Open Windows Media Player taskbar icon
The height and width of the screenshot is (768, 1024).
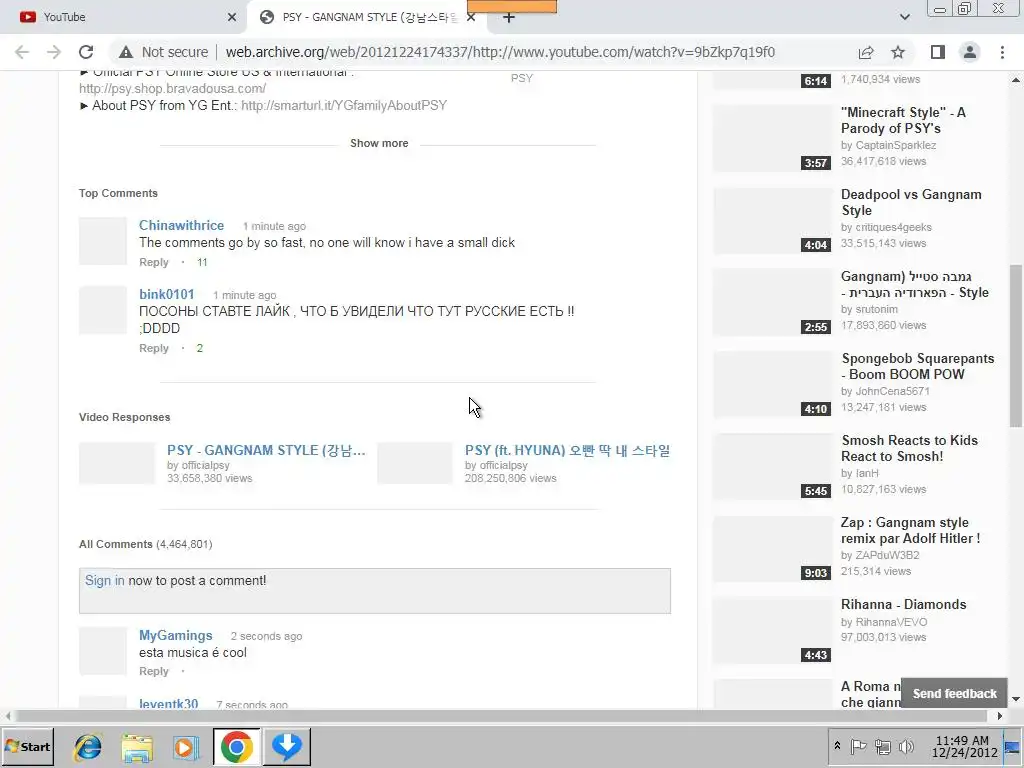[187, 746]
